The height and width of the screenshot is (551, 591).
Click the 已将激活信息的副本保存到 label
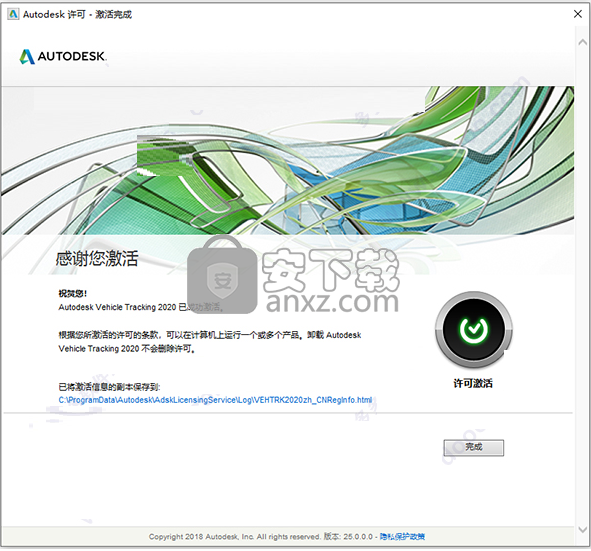point(109,387)
